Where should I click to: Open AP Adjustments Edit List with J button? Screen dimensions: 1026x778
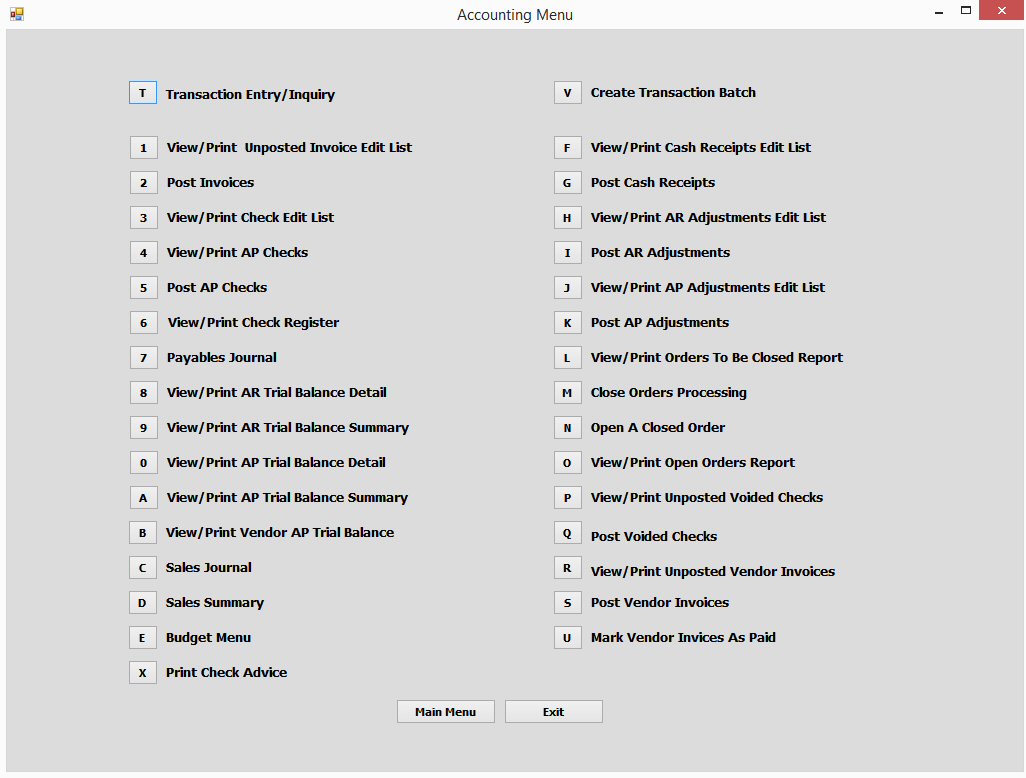[567, 288]
